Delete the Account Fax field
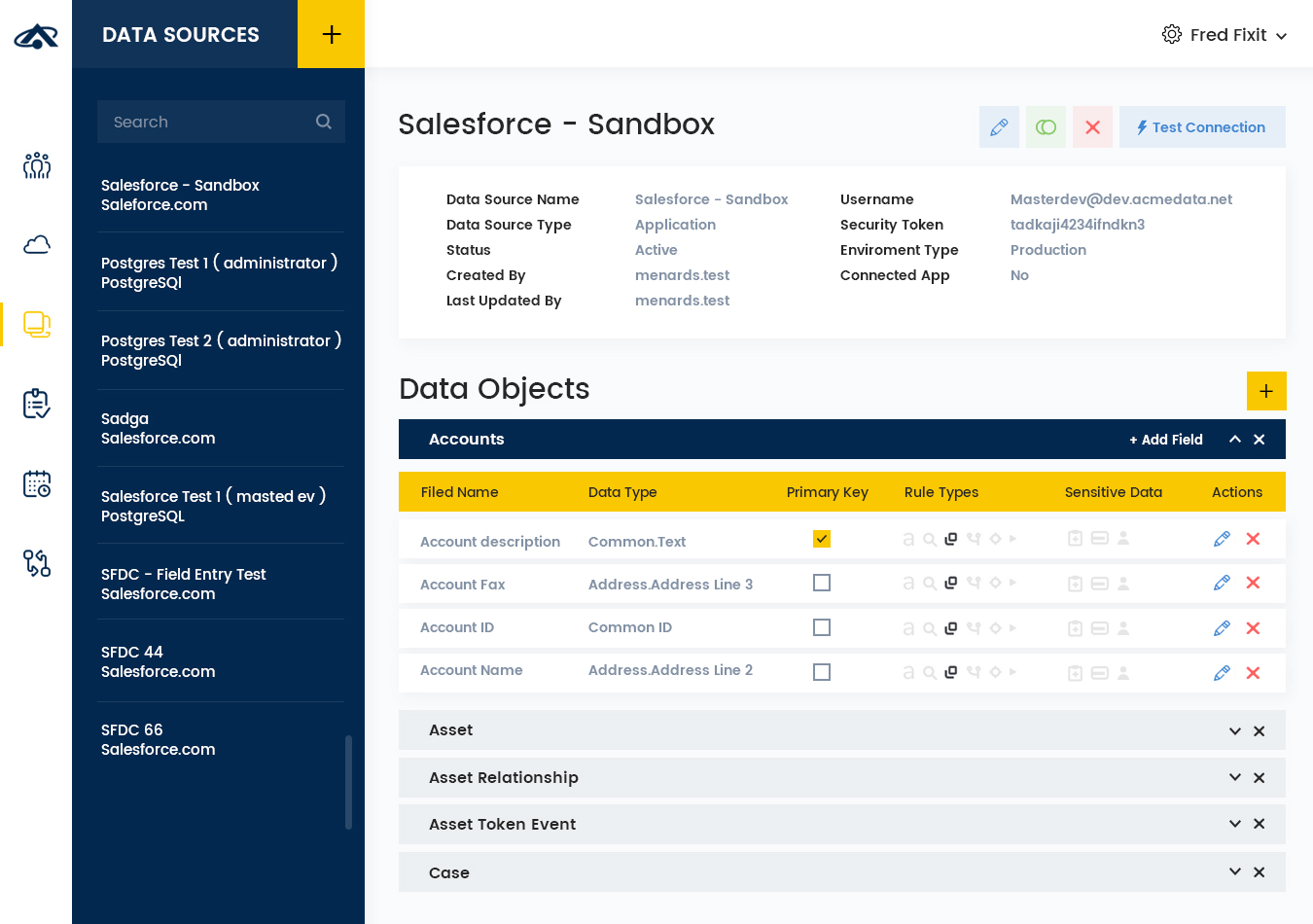Screen dimensions: 1313x924 pos(1253,583)
